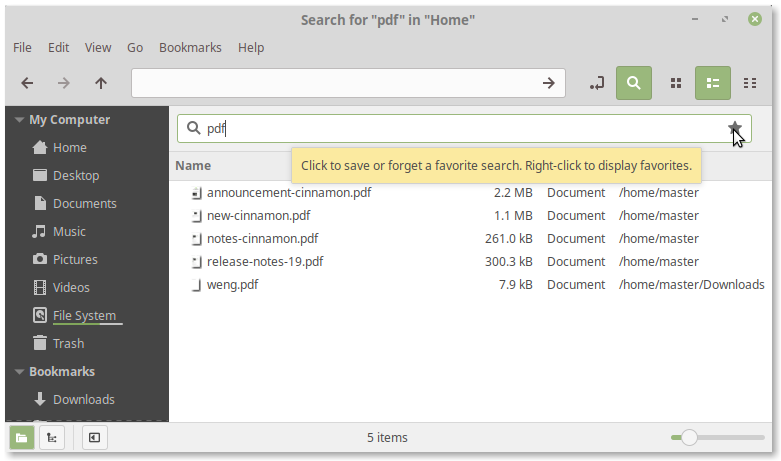Screen dimensions: 781x461
Task: Click the go arrow inside location bar
Action: coord(548,83)
